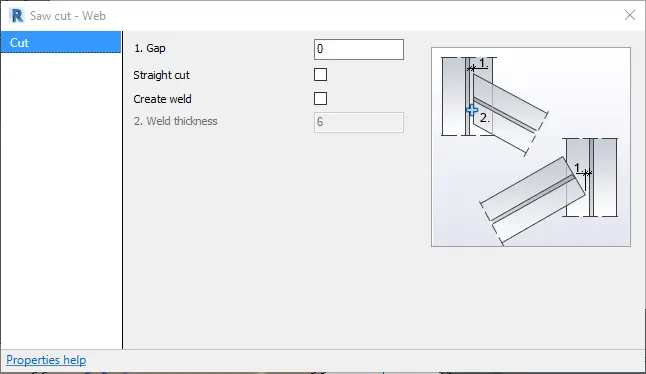Open the Properties help link
This screenshot has width=646, height=374.
coord(46,360)
